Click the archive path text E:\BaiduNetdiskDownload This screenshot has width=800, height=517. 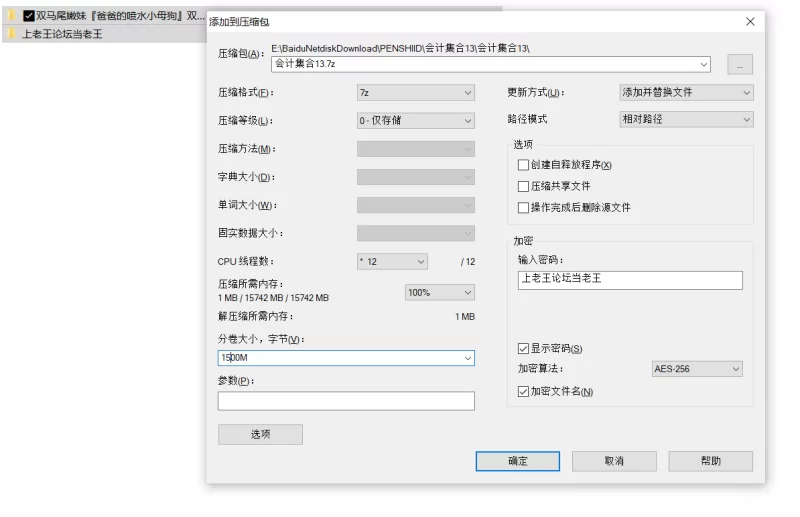[x=401, y=48]
